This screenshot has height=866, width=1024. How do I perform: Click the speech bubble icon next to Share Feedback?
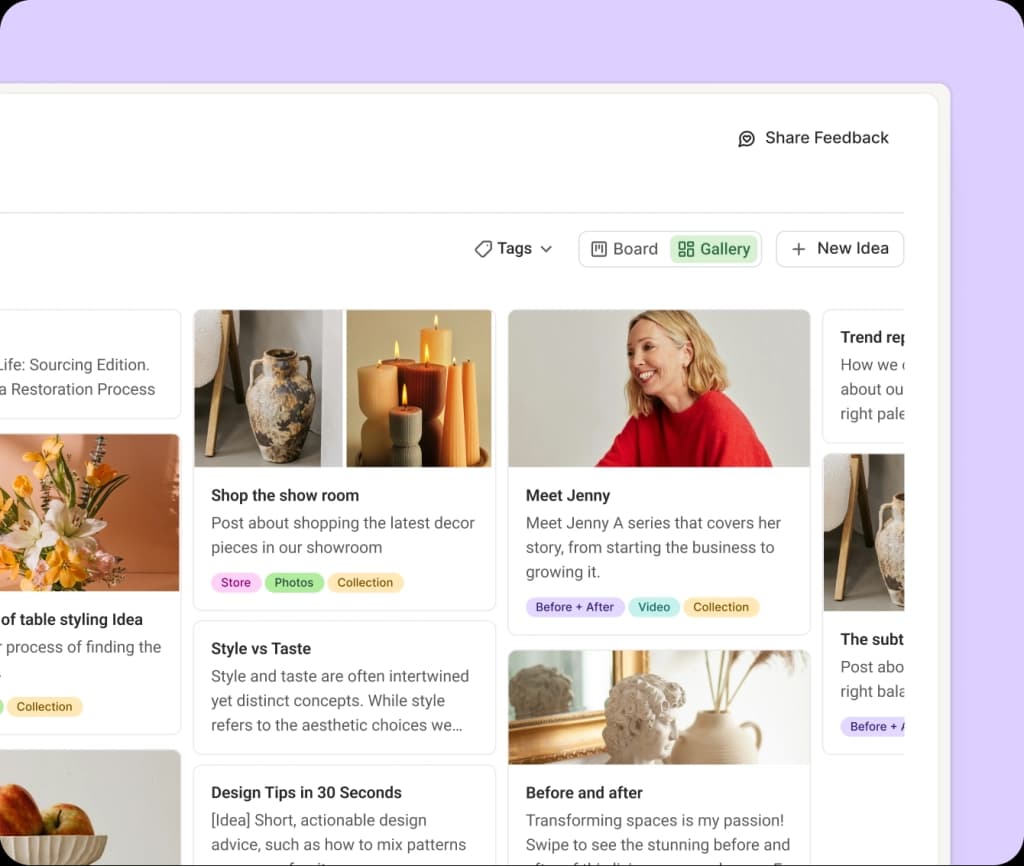point(747,138)
